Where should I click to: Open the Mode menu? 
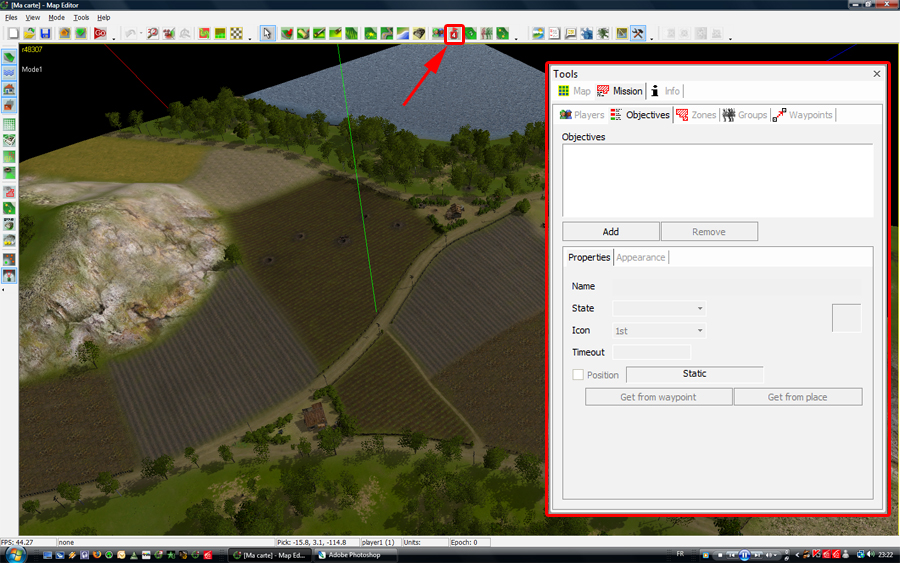pos(56,18)
